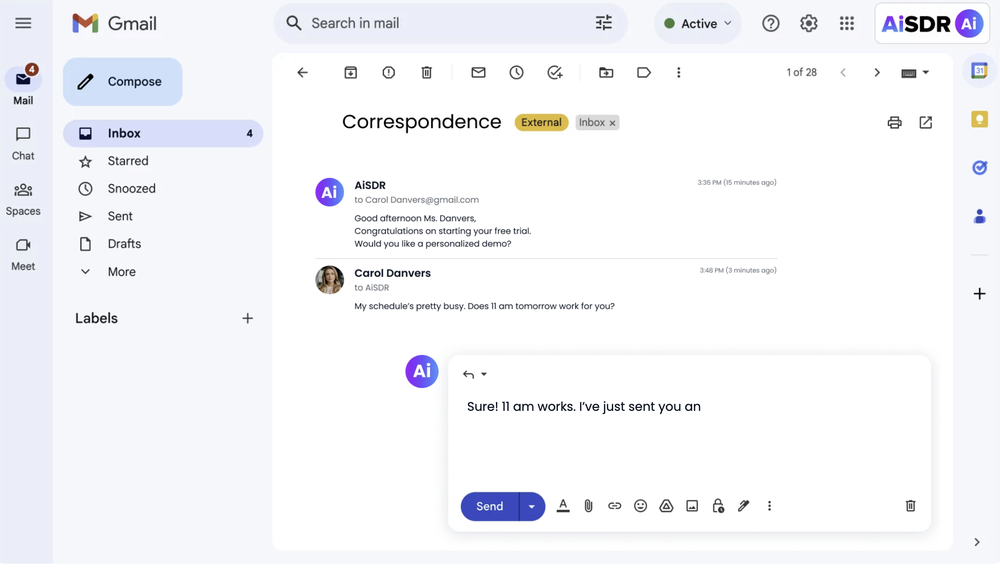Open Settings gear icon
This screenshot has height=573, width=1000.
pyautogui.click(x=809, y=24)
